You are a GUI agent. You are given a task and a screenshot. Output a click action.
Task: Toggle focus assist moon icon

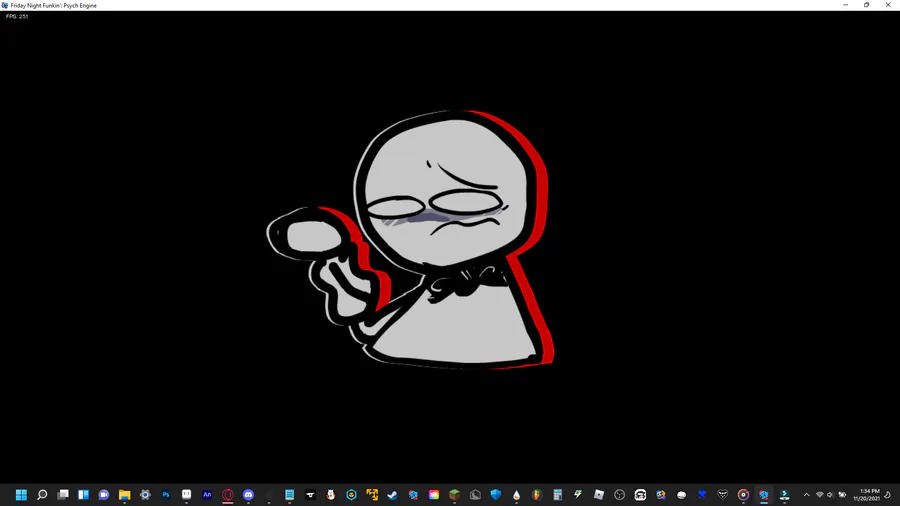(x=887, y=495)
